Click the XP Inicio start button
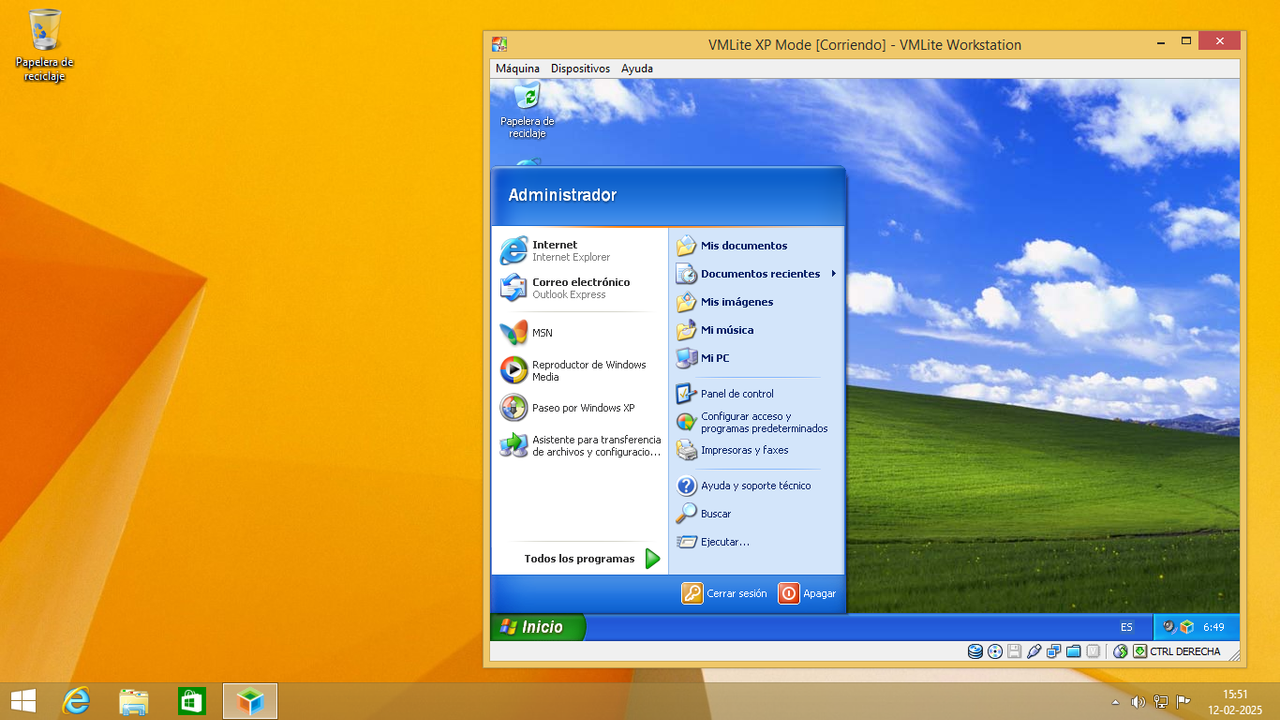The image size is (1280, 720). click(538, 627)
